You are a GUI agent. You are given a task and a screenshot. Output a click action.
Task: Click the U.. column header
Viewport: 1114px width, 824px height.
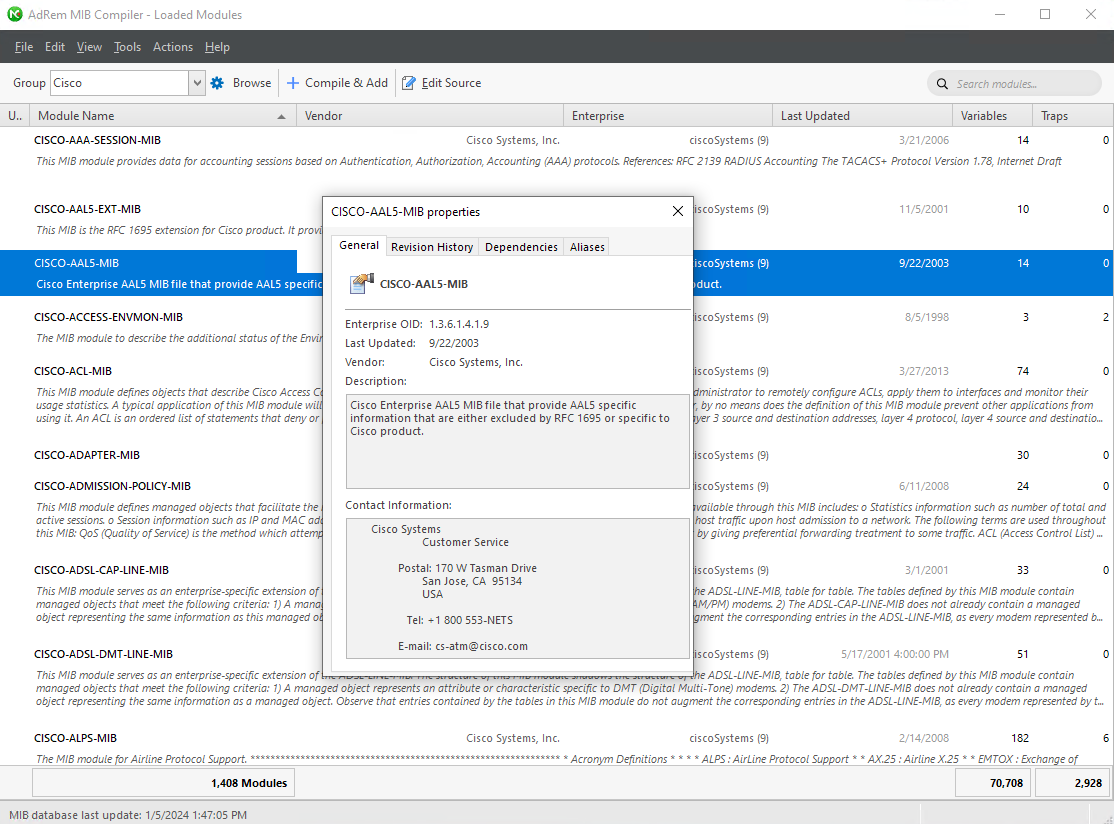click(15, 116)
